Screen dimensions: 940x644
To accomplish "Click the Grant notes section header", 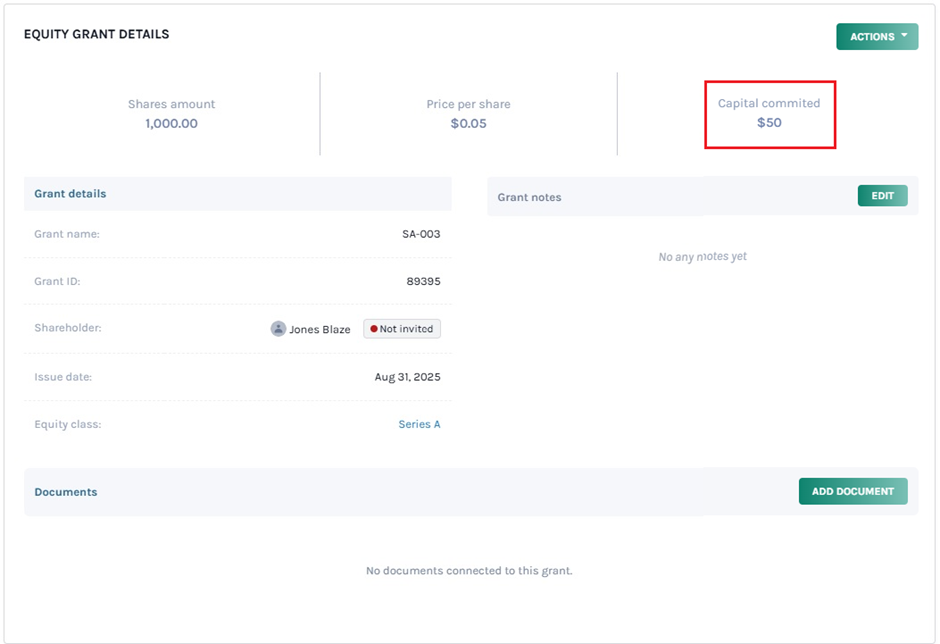I will (x=530, y=197).
